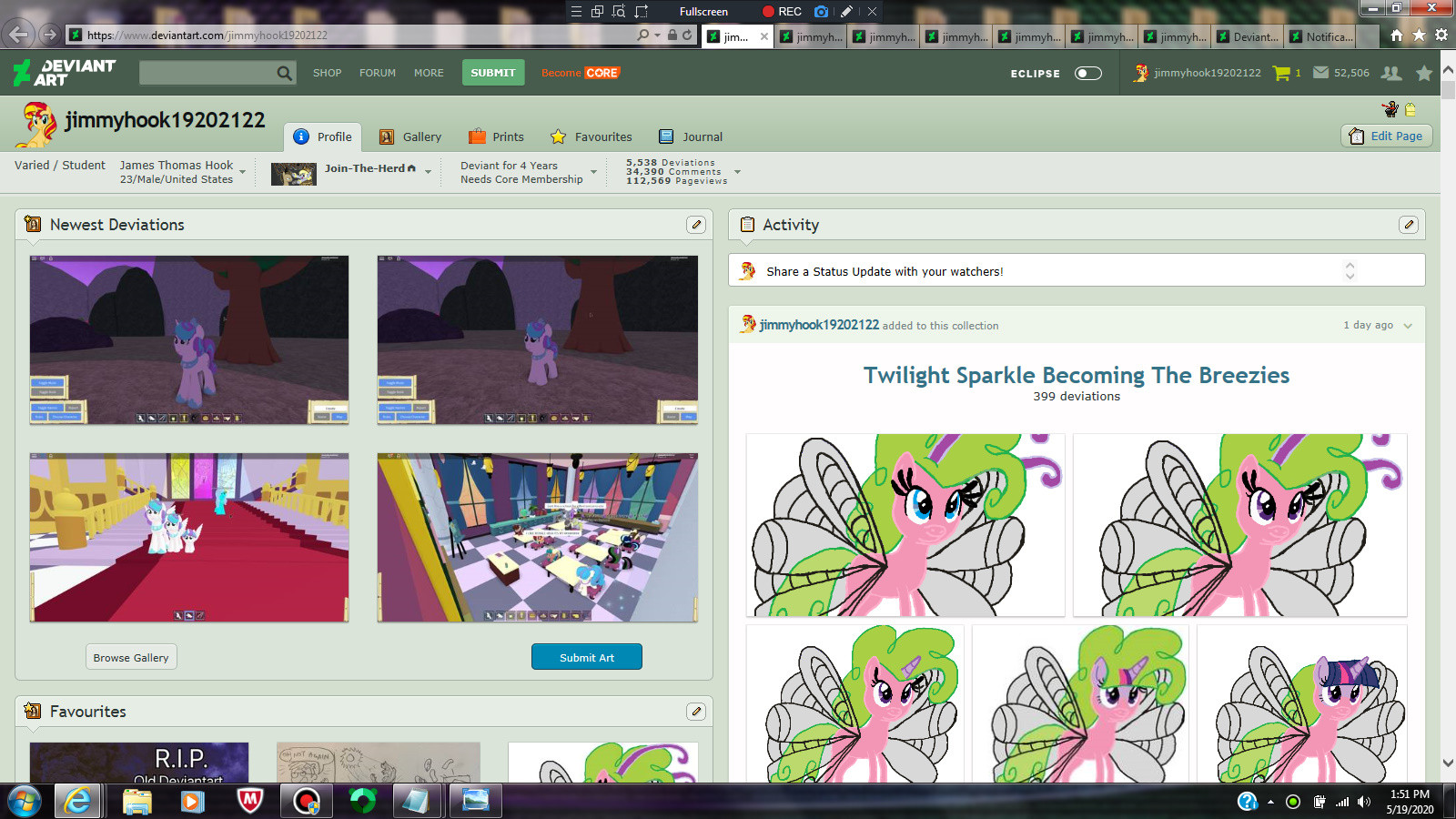Open Twilight Sparkle Becoming The Breezies collection
The image size is (1456, 819).
click(x=1077, y=375)
